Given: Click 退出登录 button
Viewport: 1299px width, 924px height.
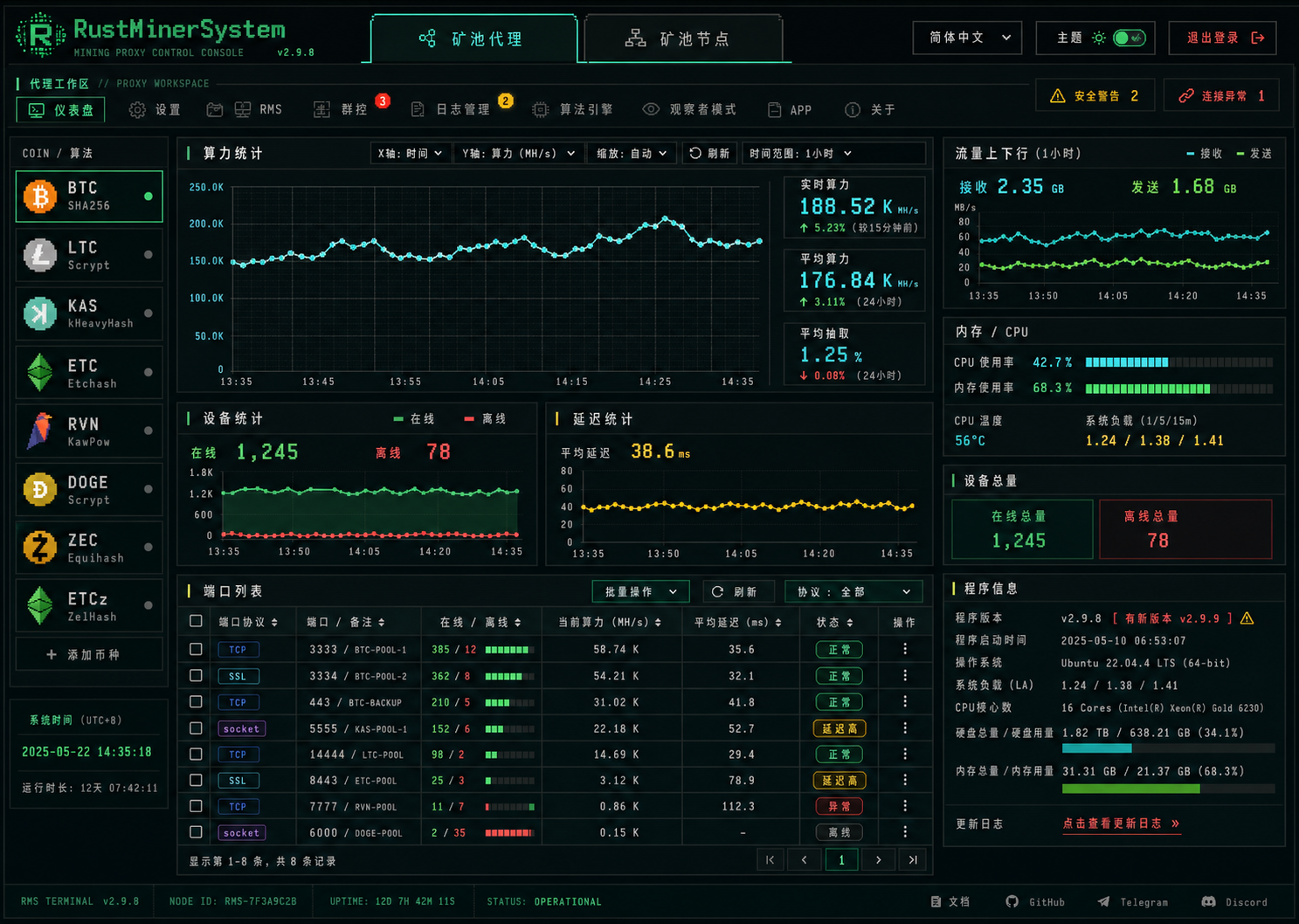Looking at the screenshot, I should [x=1223, y=38].
